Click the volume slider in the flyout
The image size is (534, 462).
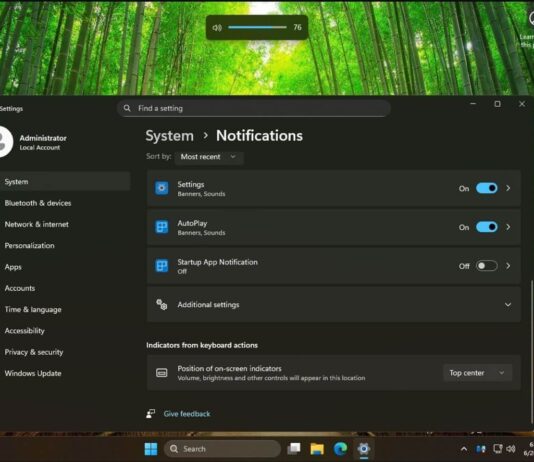point(257,27)
